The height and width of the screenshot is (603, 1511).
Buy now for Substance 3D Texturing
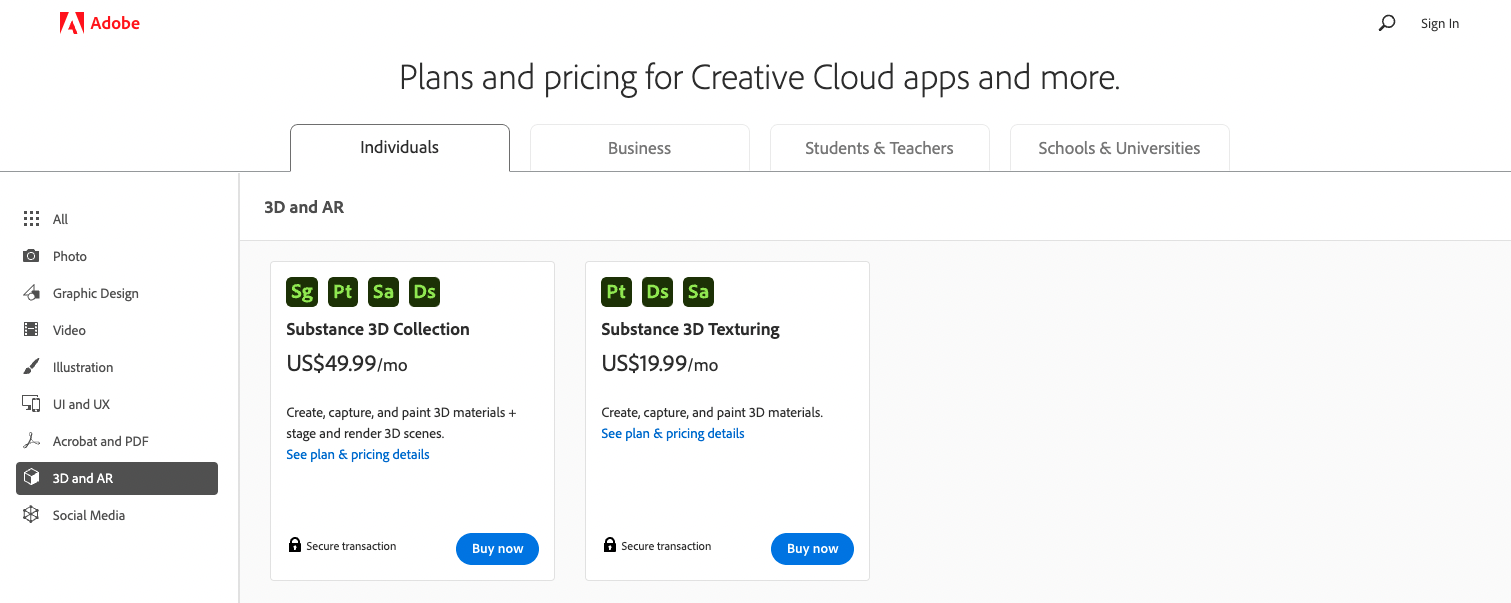tap(812, 549)
